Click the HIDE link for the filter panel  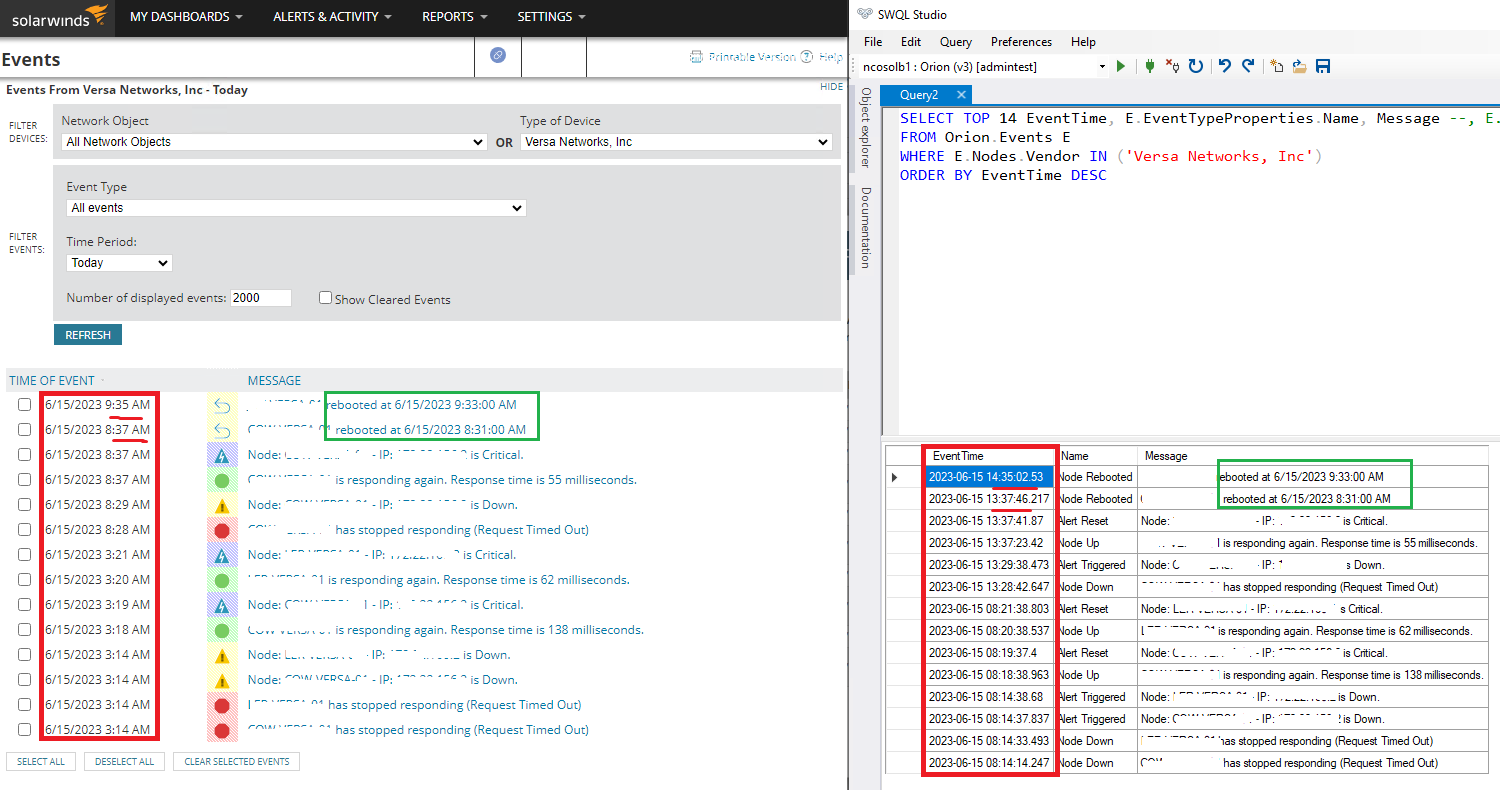[x=831, y=87]
